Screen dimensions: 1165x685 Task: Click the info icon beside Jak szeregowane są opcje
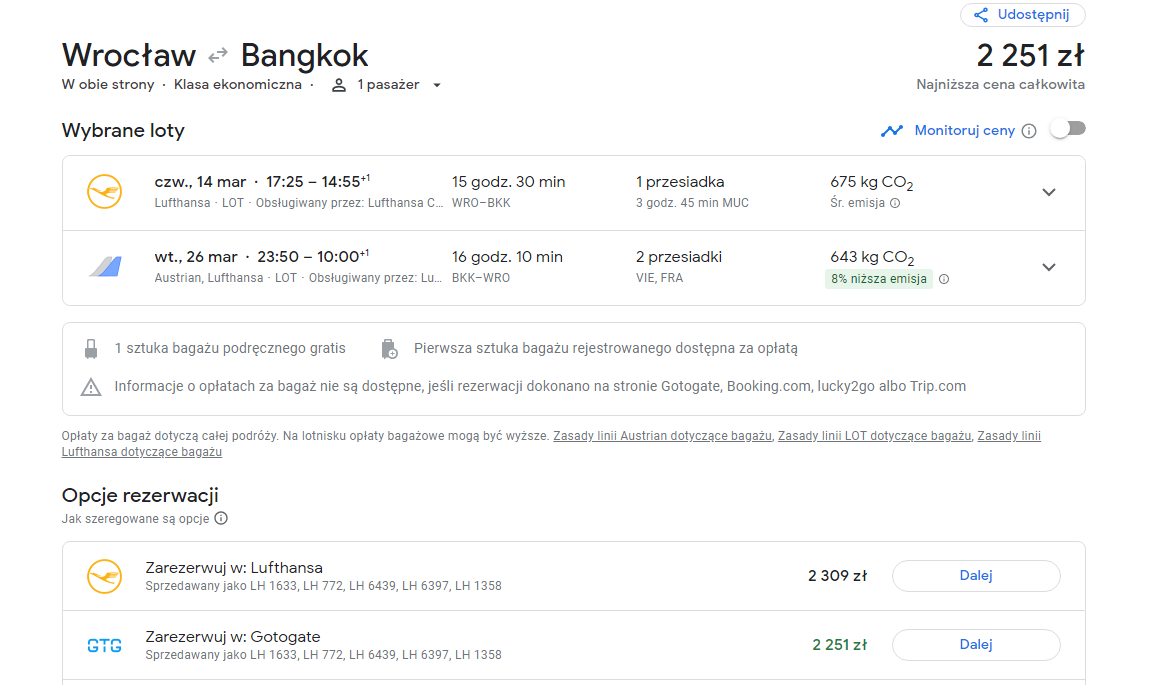pos(221,519)
